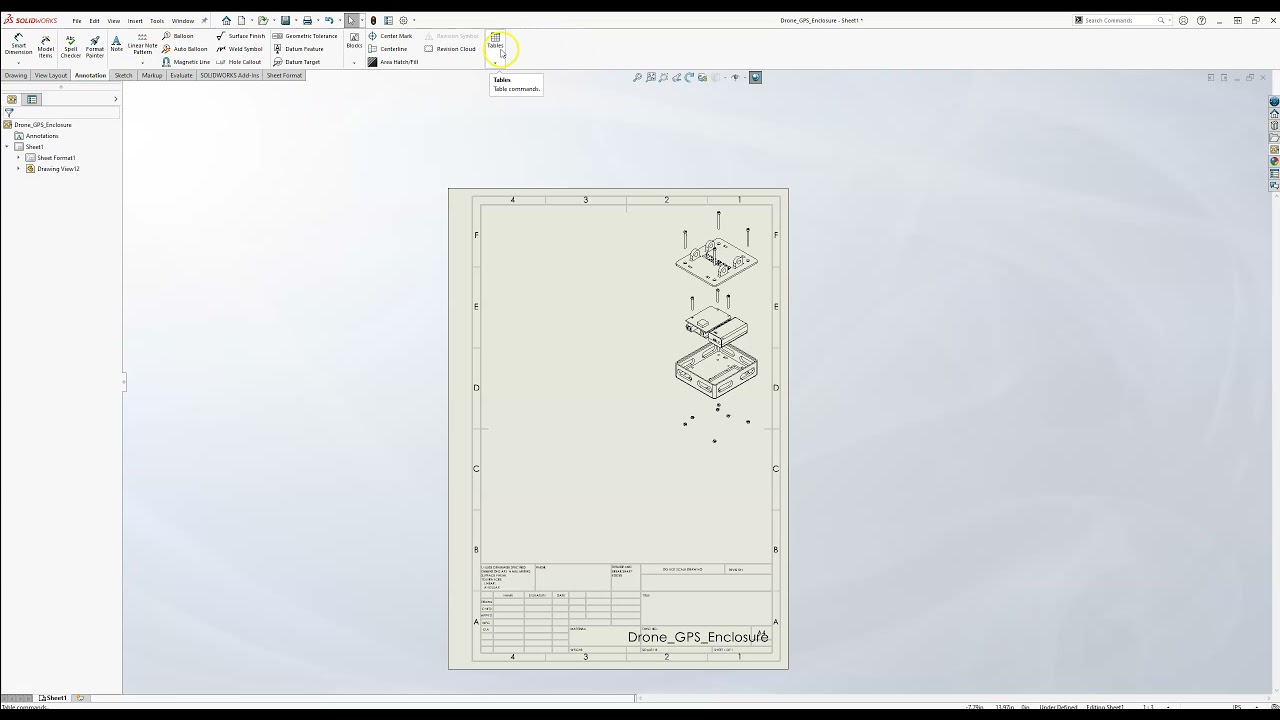Insert a Surface Finish symbol
This screenshot has width=1280, height=720.
pos(240,36)
